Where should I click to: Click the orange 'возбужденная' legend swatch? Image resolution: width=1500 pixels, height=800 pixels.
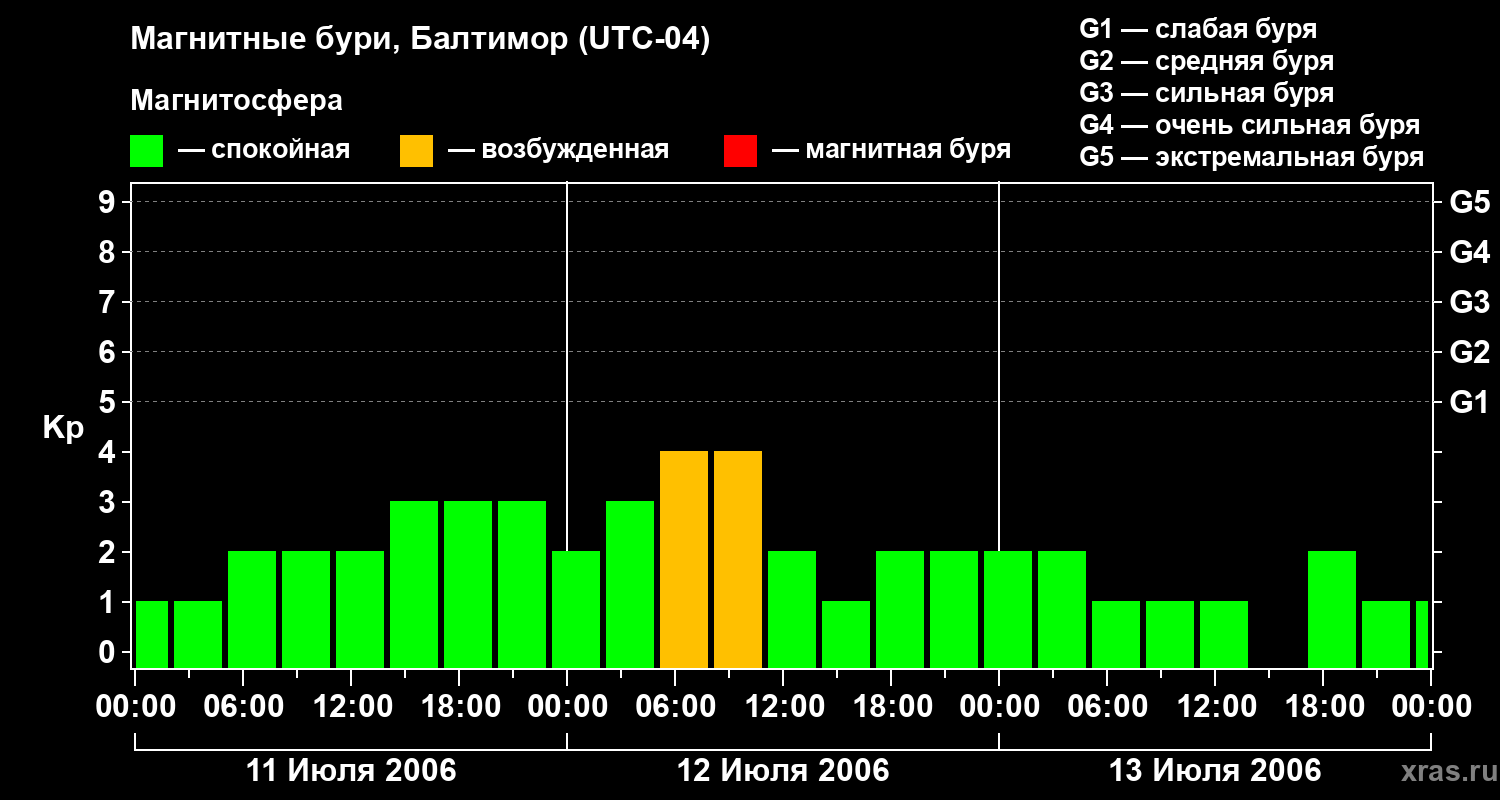(x=417, y=151)
